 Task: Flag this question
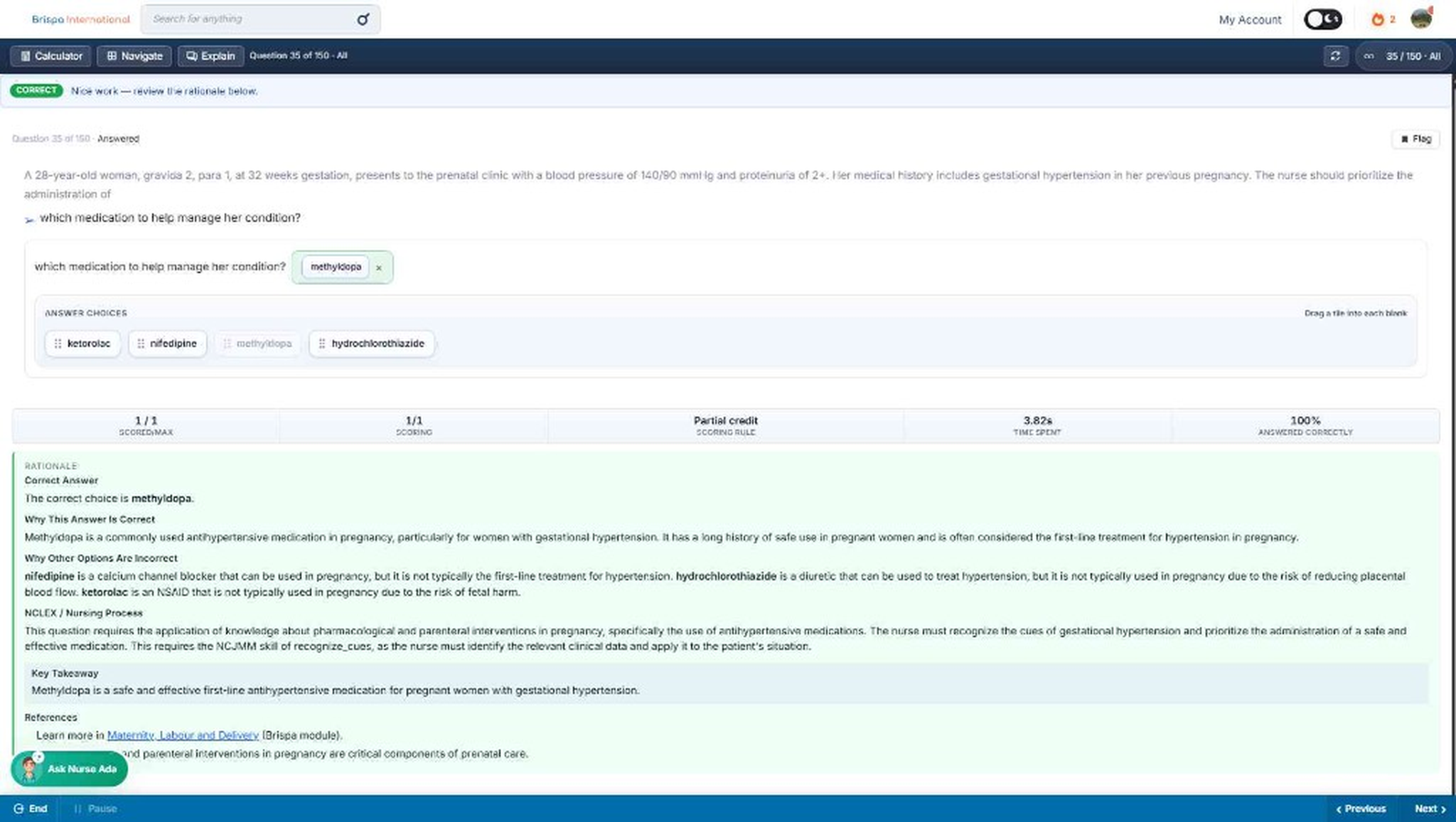(1415, 139)
